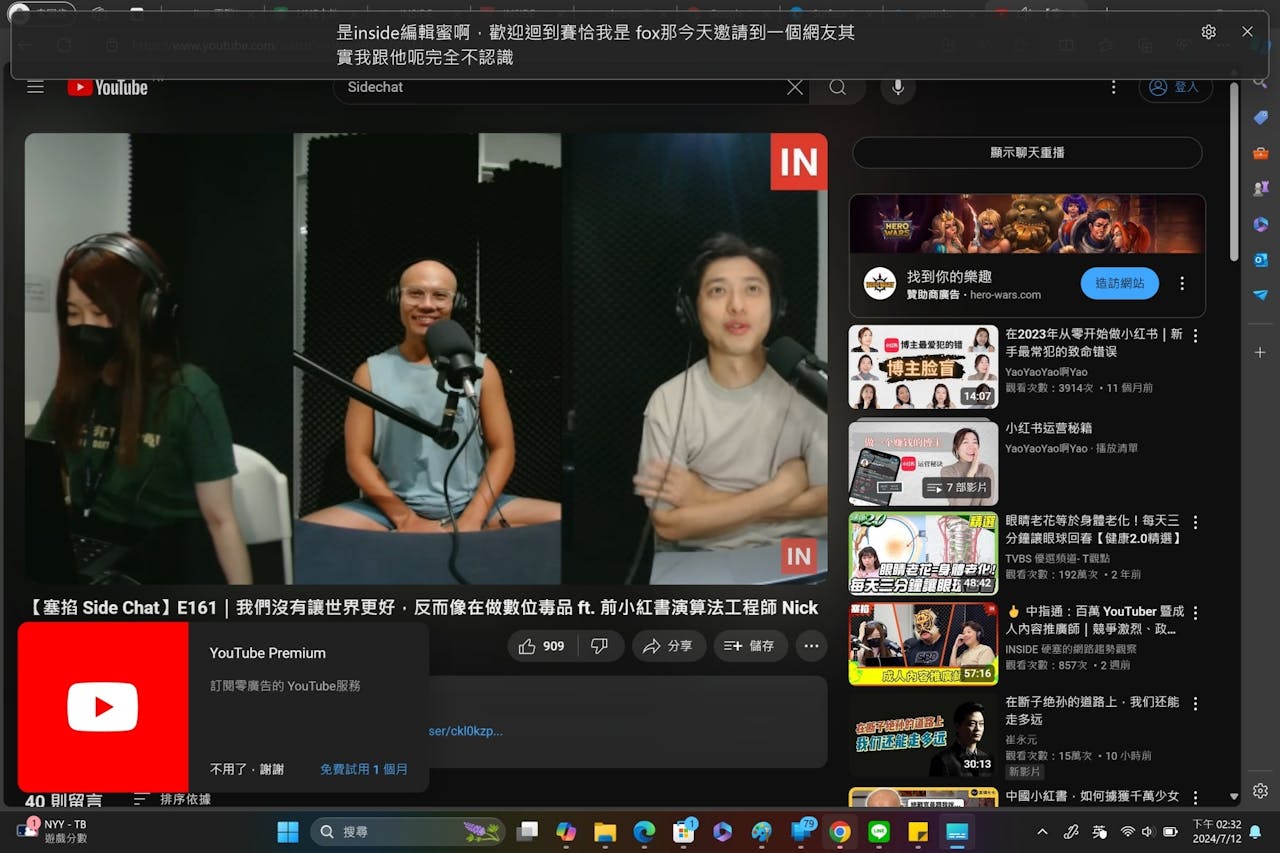Screen dimensions: 1280x853
Task: Open menu for 在断子绝孙的道路上 video
Action: tap(1195, 704)
